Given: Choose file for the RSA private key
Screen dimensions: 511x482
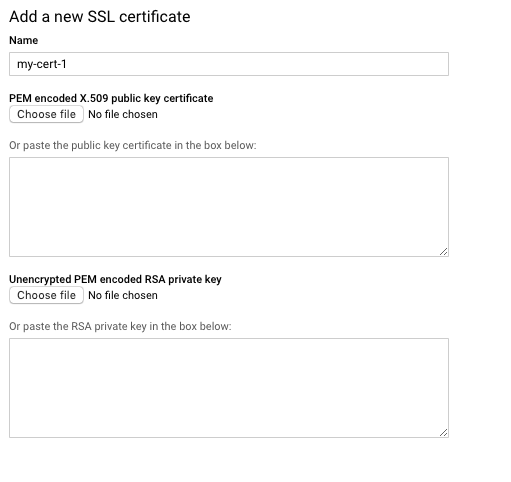Looking at the screenshot, I should point(46,295).
